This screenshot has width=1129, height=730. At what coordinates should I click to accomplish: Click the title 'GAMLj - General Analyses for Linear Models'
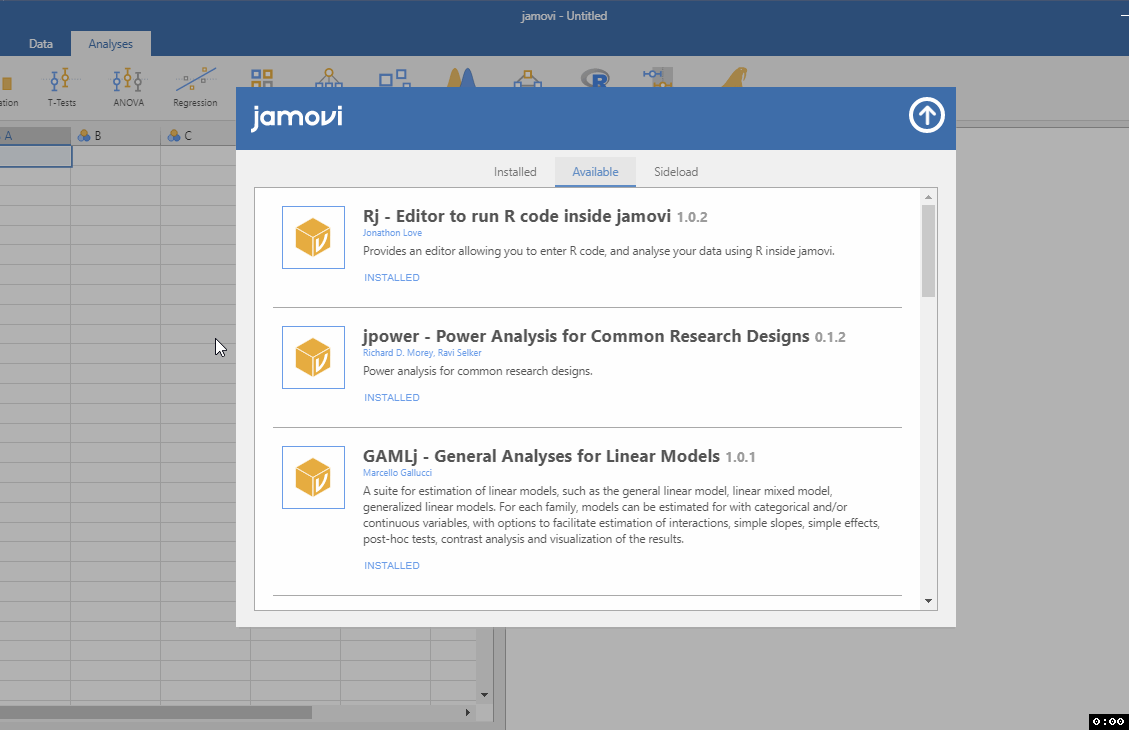pos(541,456)
